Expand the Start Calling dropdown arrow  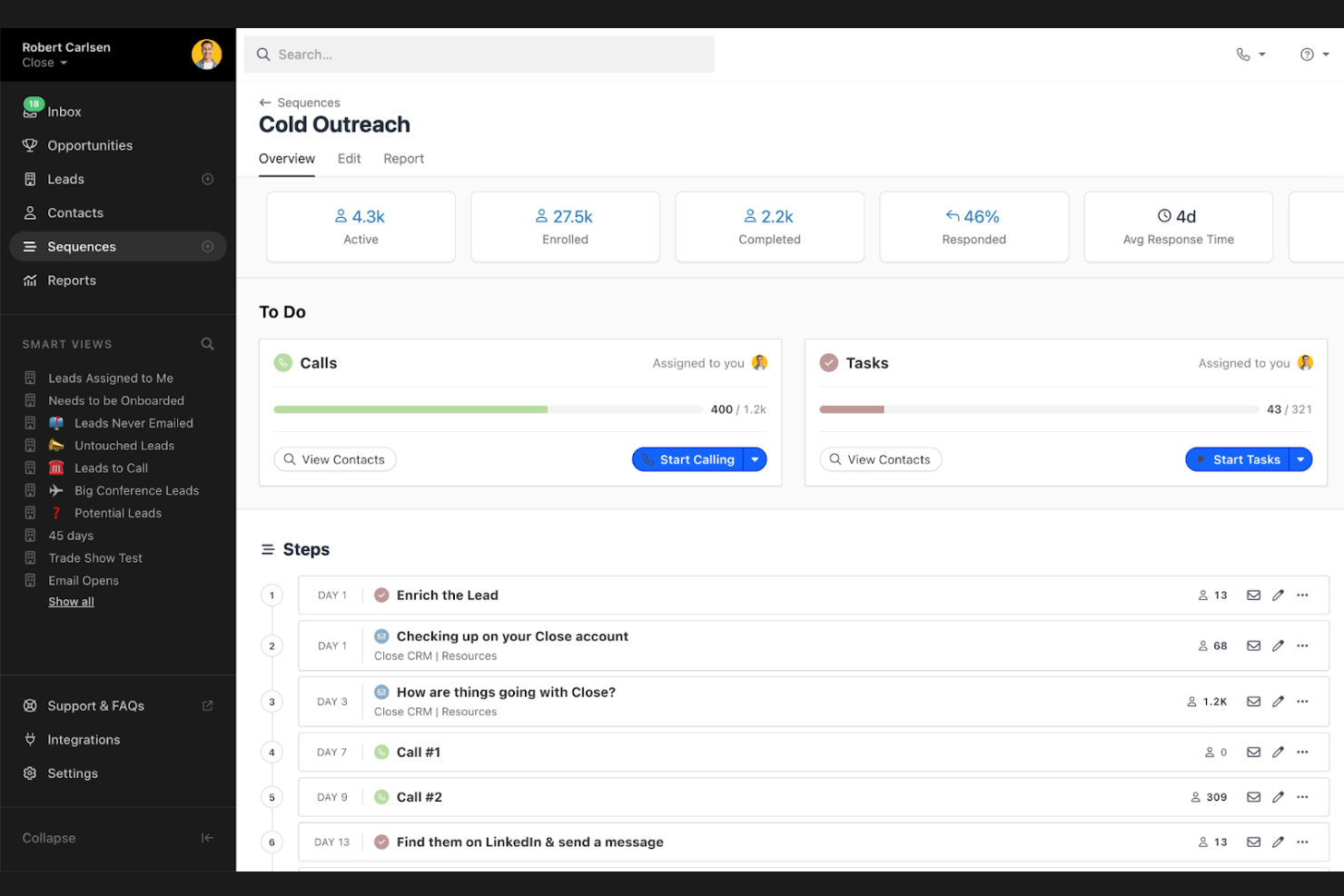[755, 459]
